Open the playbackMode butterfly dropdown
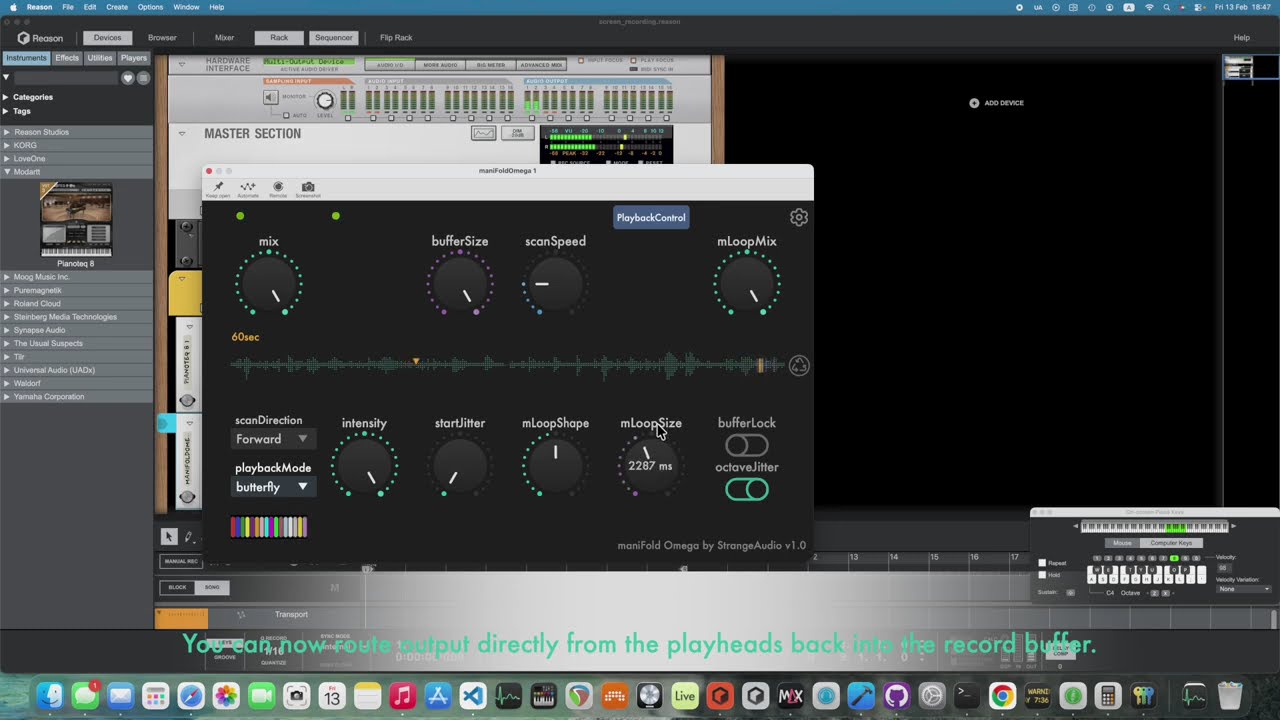1280x720 pixels. (x=273, y=487)
